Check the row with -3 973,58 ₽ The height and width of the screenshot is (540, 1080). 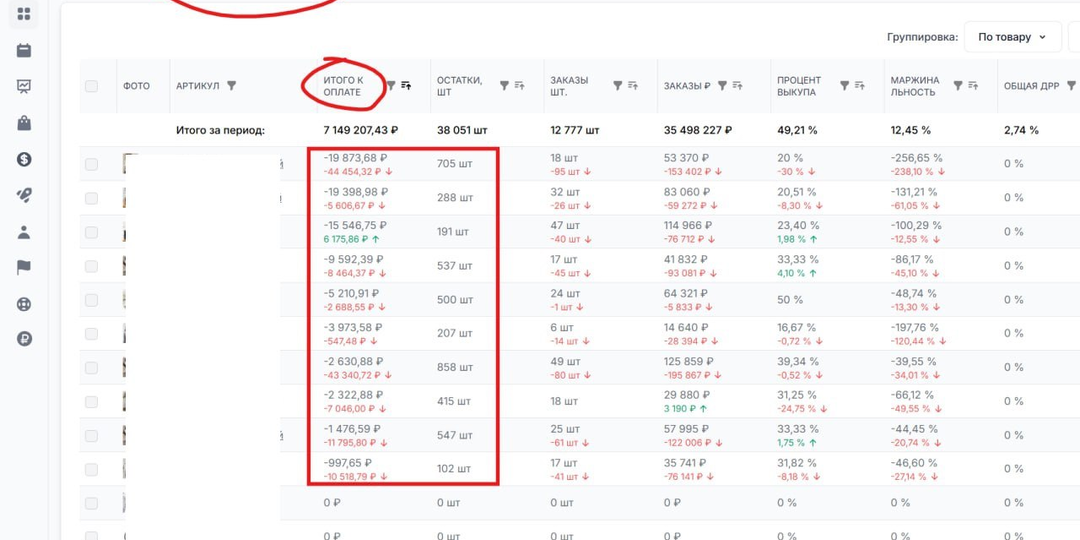click(x=91, y=333)
